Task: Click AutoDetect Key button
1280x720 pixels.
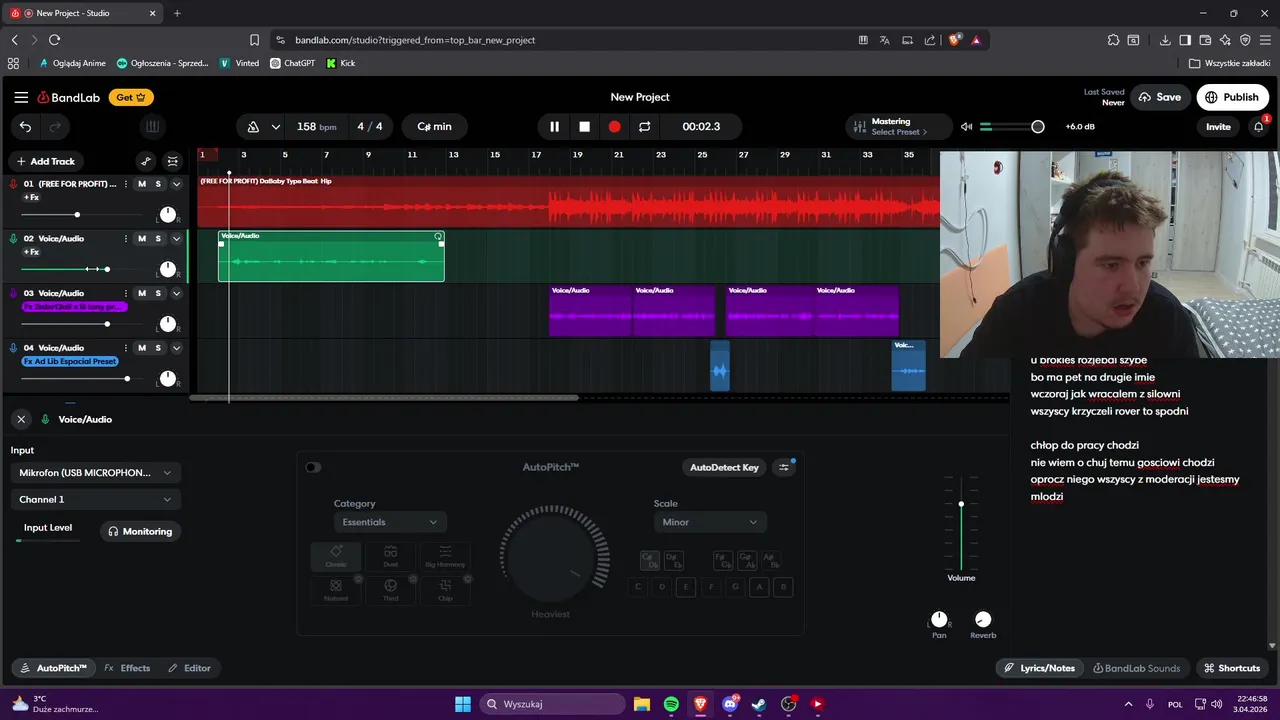Action: [x=724, y=467]
